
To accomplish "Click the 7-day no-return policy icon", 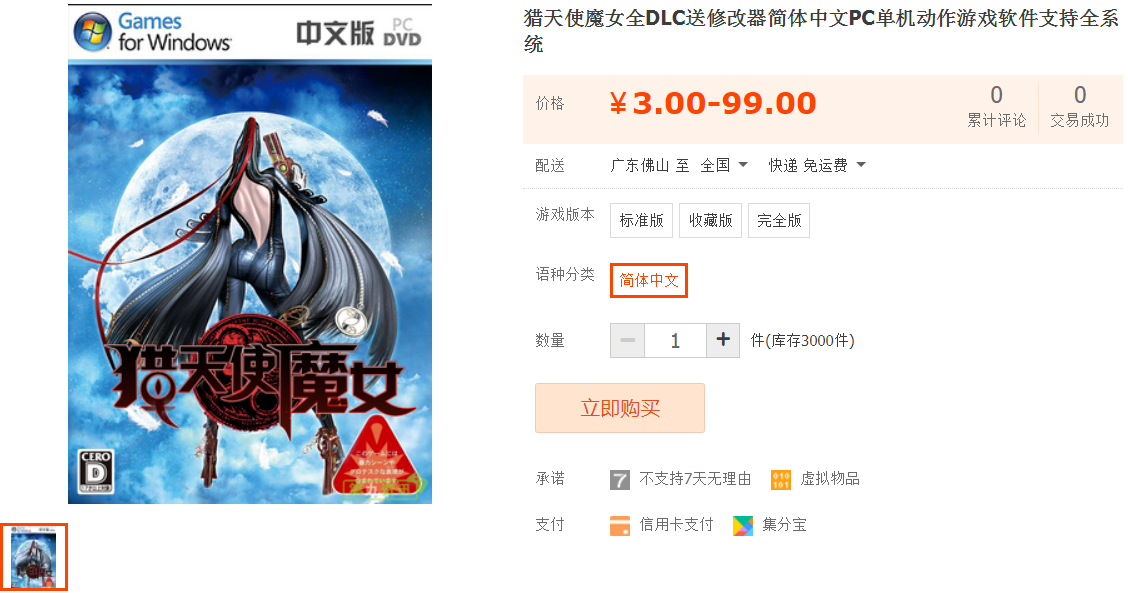I will (x=619, y=479).
